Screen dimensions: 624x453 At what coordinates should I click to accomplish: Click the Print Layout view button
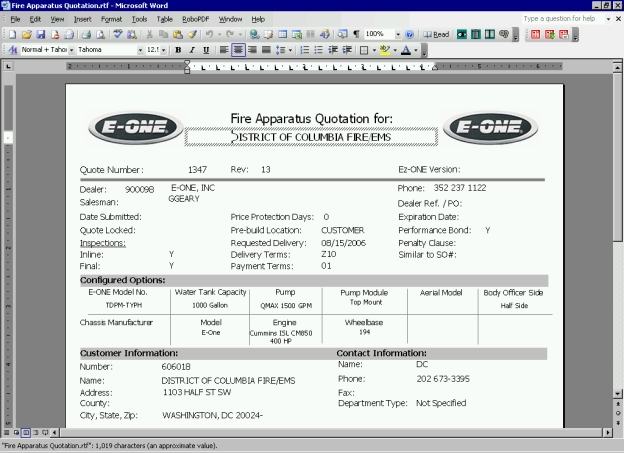(26, 432)
